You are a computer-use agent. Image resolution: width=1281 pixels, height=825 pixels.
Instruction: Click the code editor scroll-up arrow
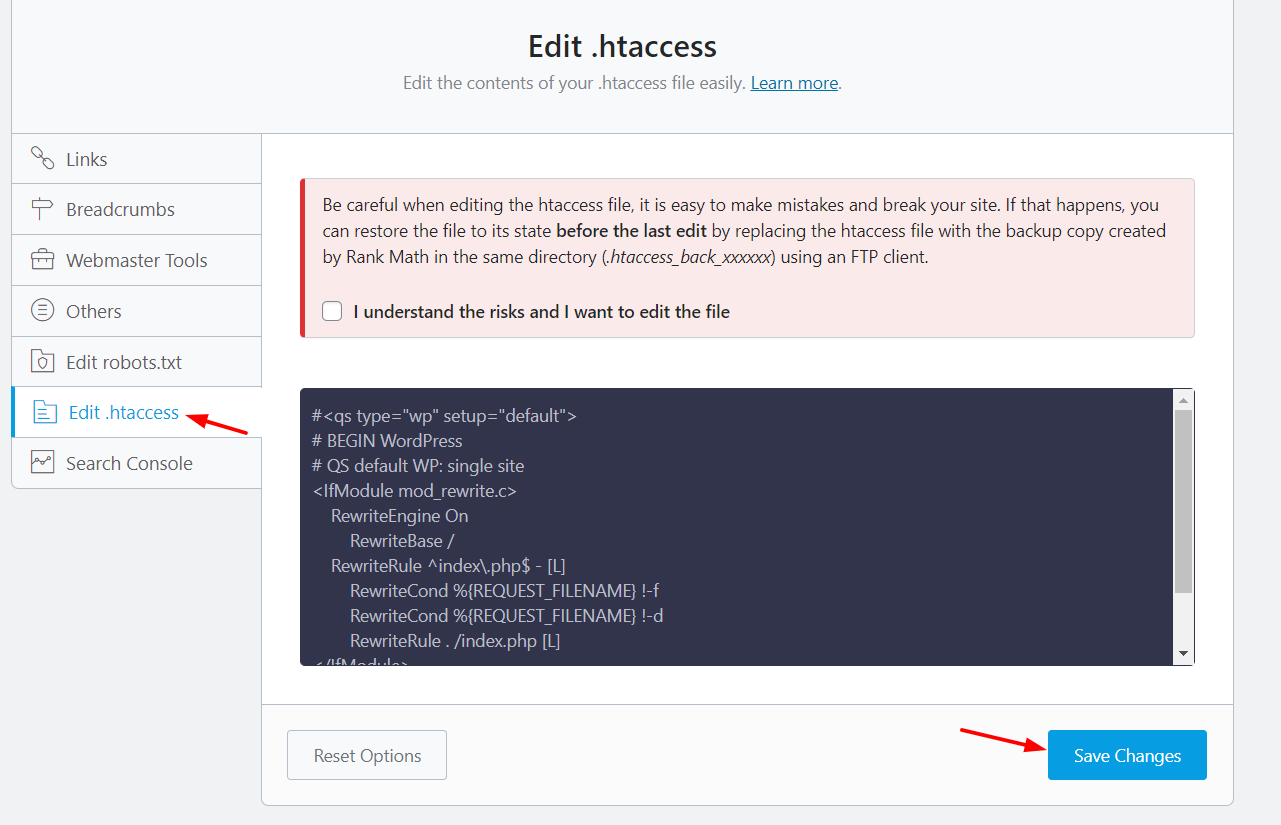1183,399
